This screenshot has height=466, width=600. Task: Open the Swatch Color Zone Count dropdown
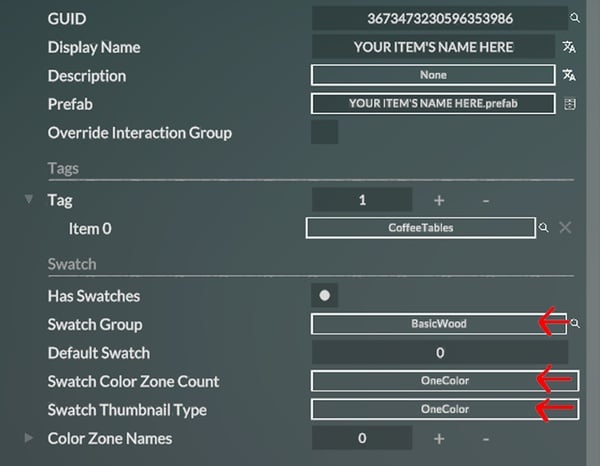click(x=445, y=381)
